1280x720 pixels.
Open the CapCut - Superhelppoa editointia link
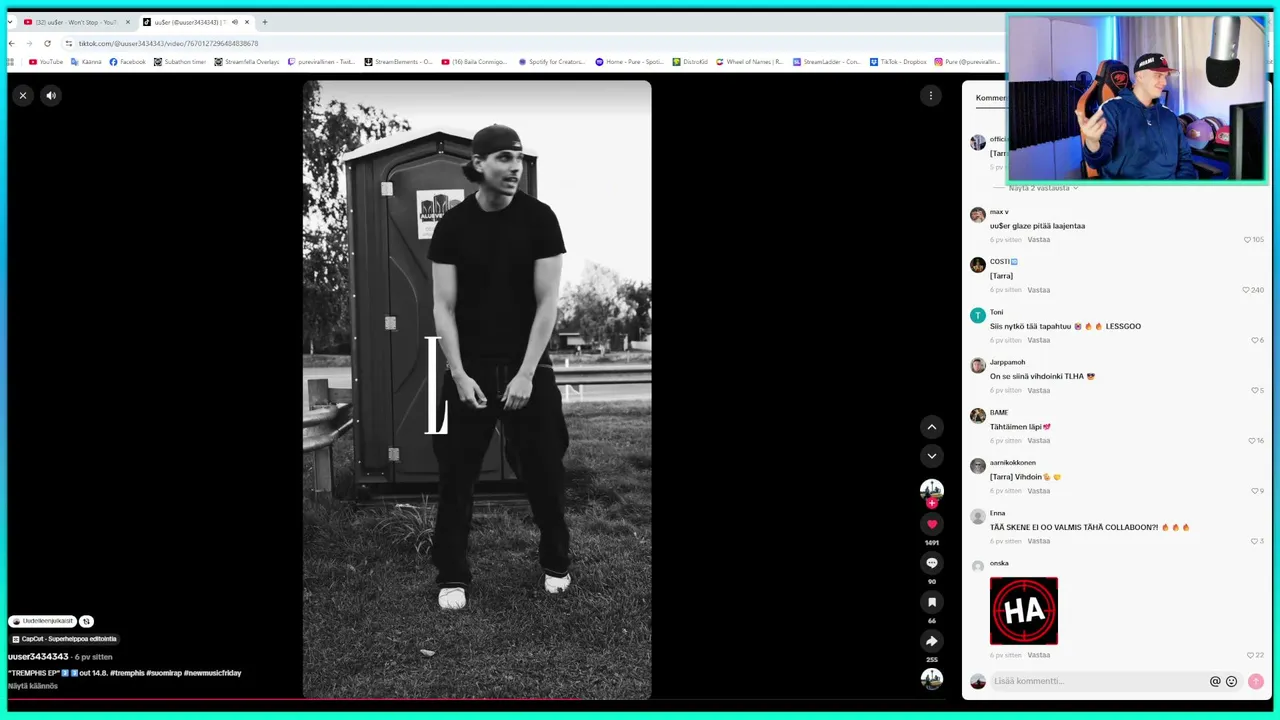[64, 639]
